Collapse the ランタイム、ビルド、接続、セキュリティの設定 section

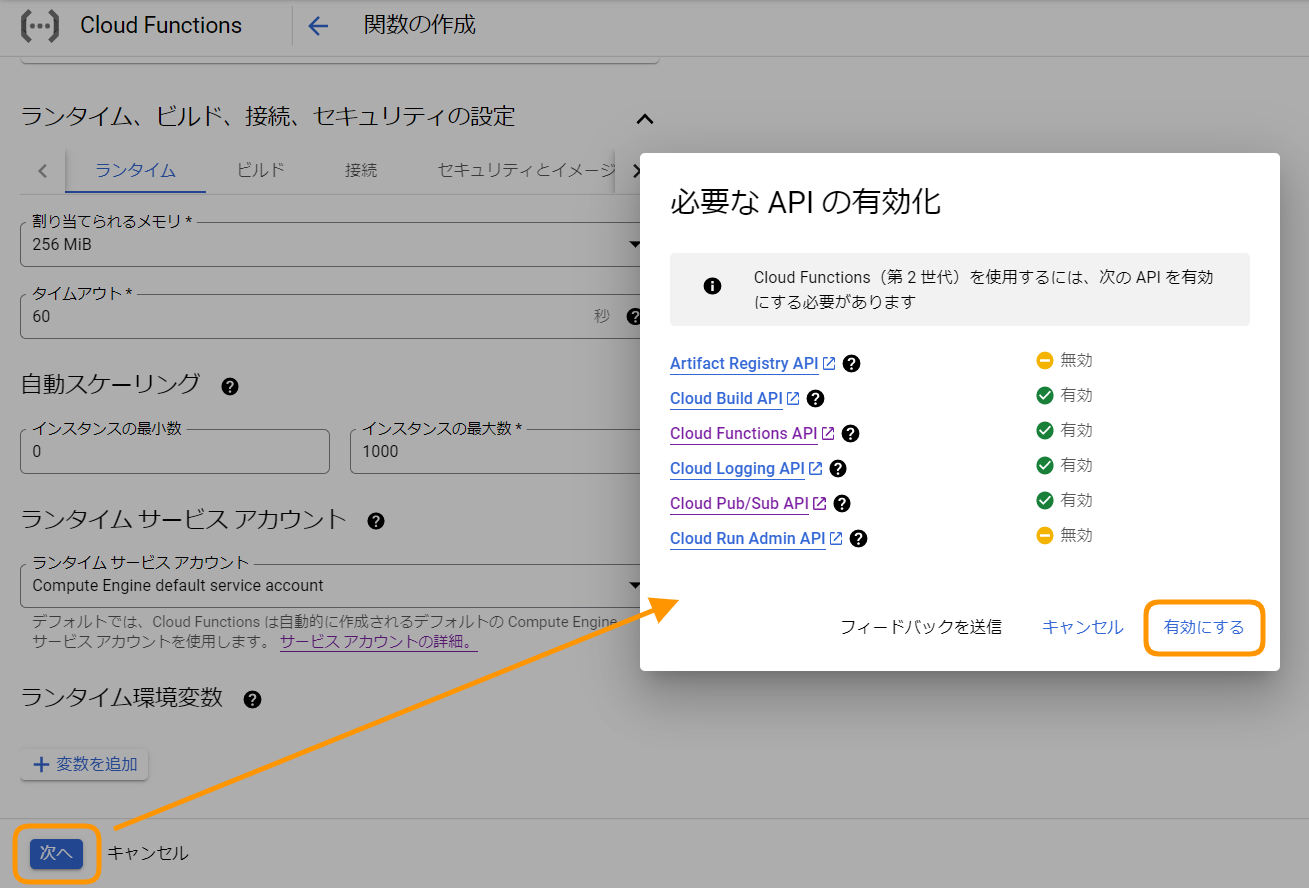644,118
